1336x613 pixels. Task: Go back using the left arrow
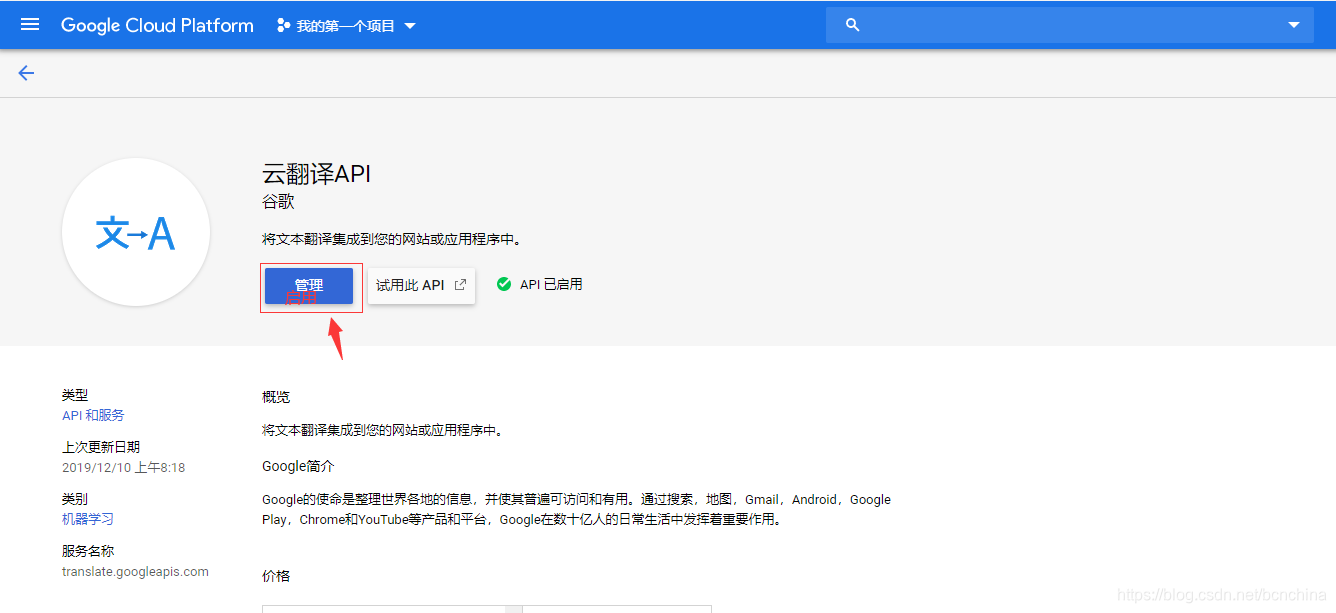26,73
